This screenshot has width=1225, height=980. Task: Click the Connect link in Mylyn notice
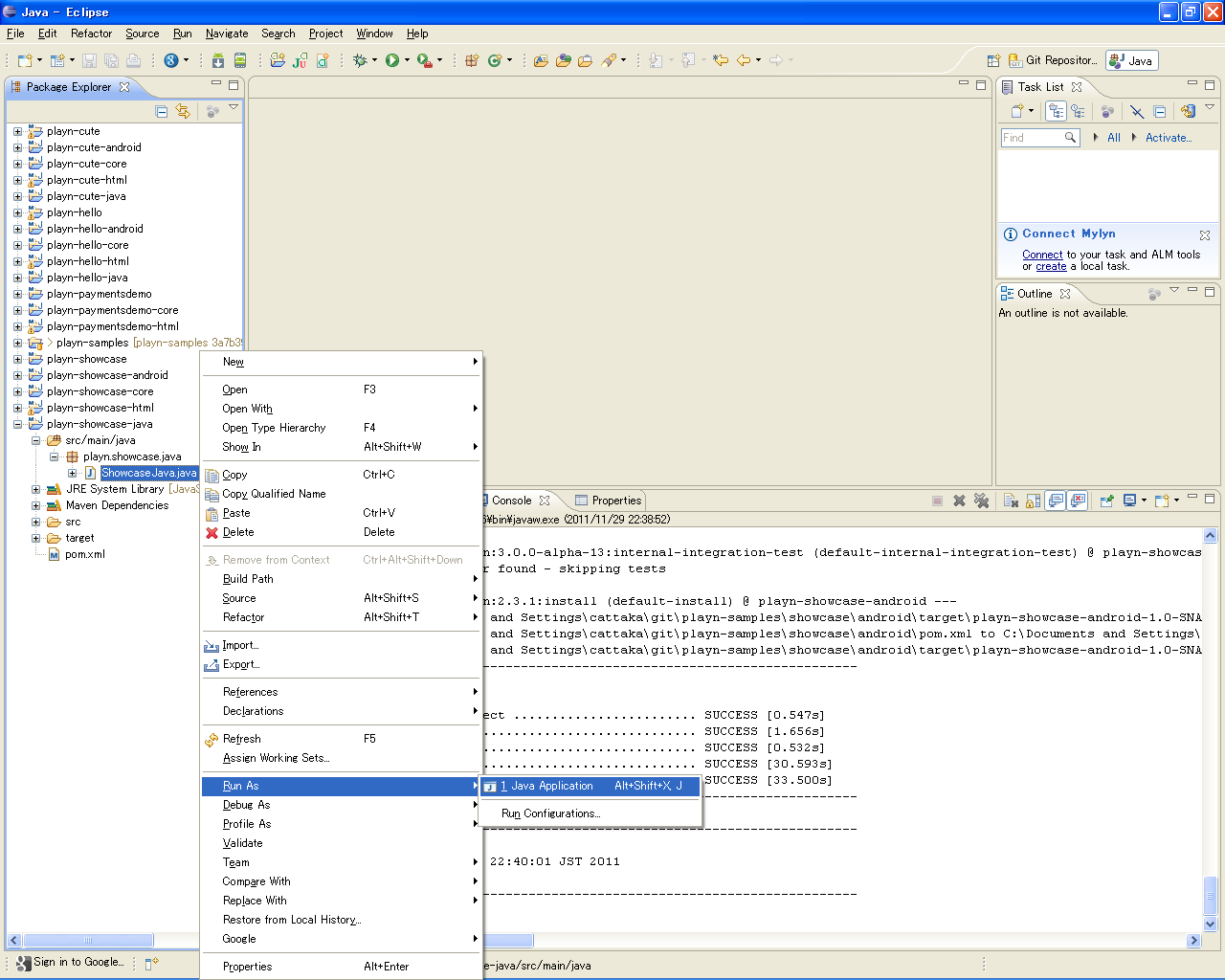point(1042,256)
